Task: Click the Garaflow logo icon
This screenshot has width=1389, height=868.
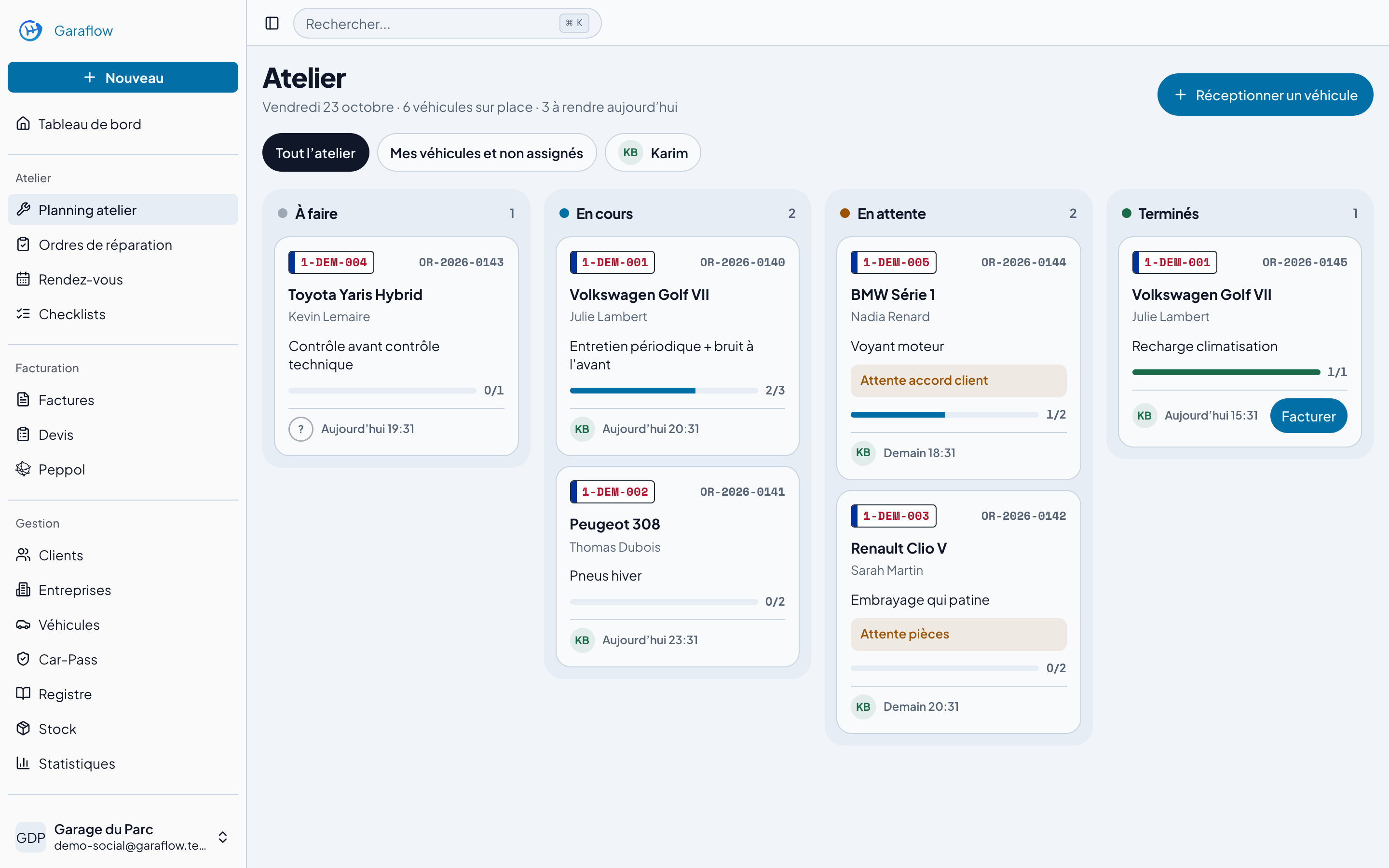Action: 30,30
